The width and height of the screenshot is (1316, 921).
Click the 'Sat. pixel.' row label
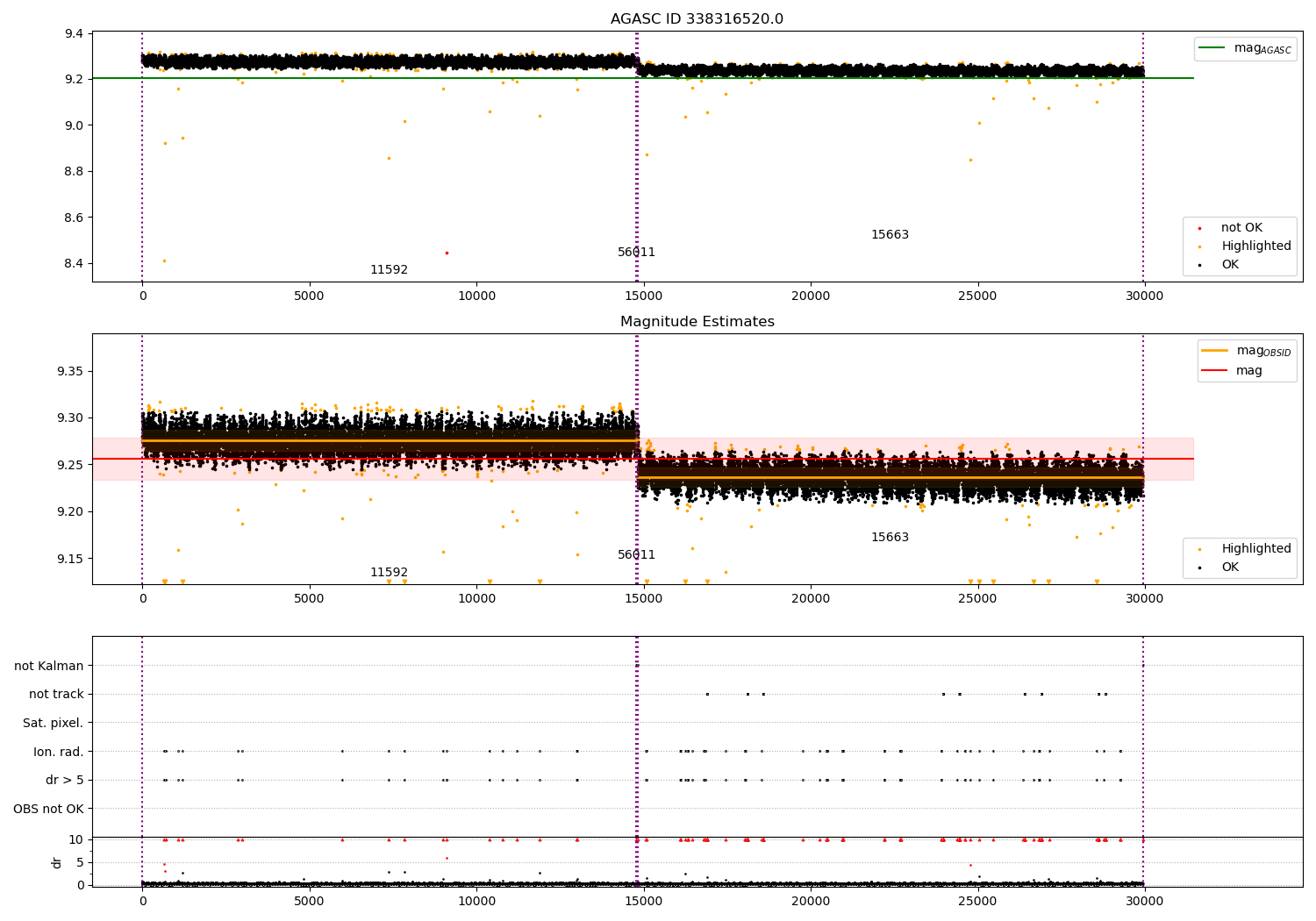tap(53, 724)
